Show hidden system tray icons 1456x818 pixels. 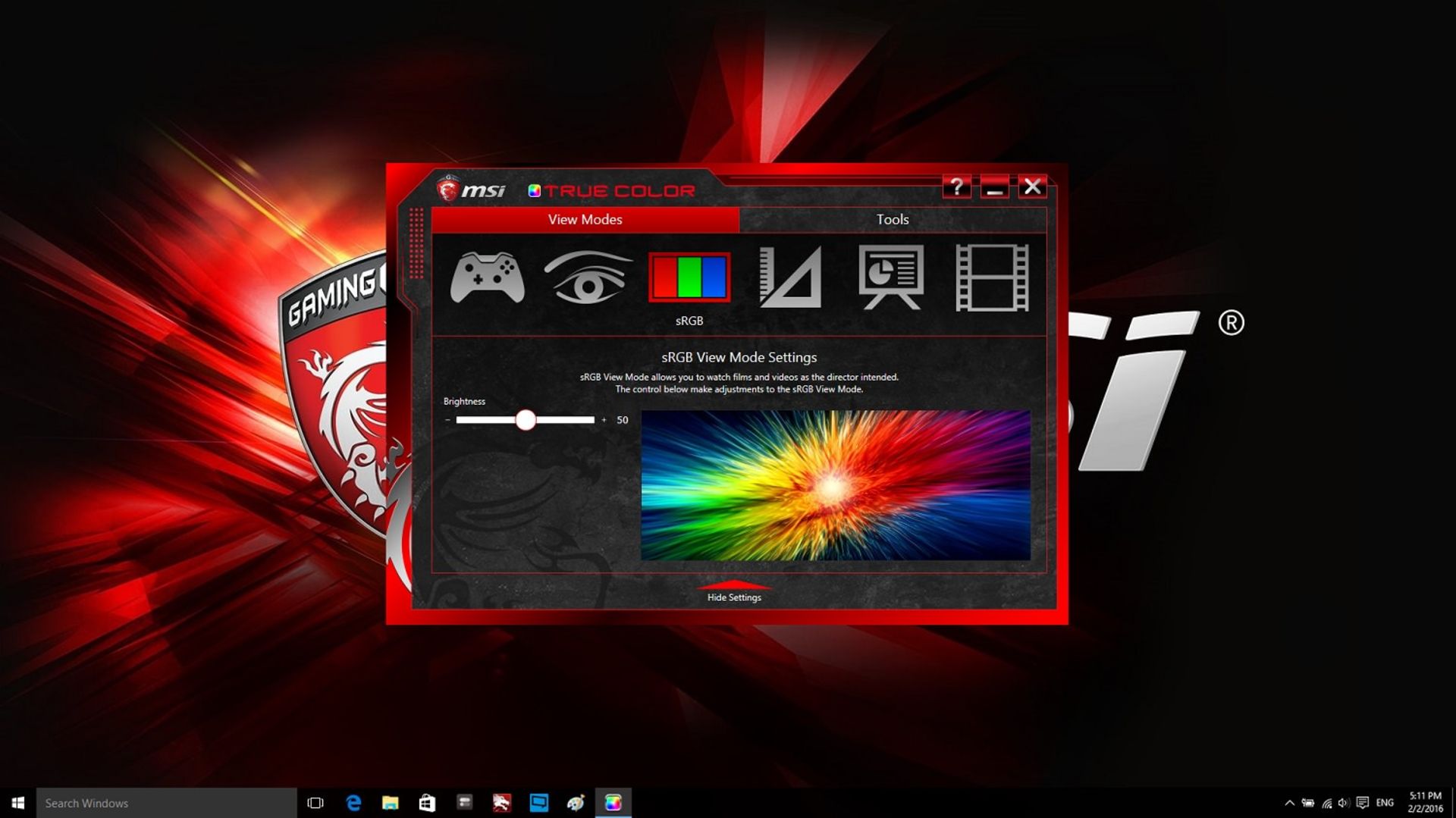(1289, 803)
